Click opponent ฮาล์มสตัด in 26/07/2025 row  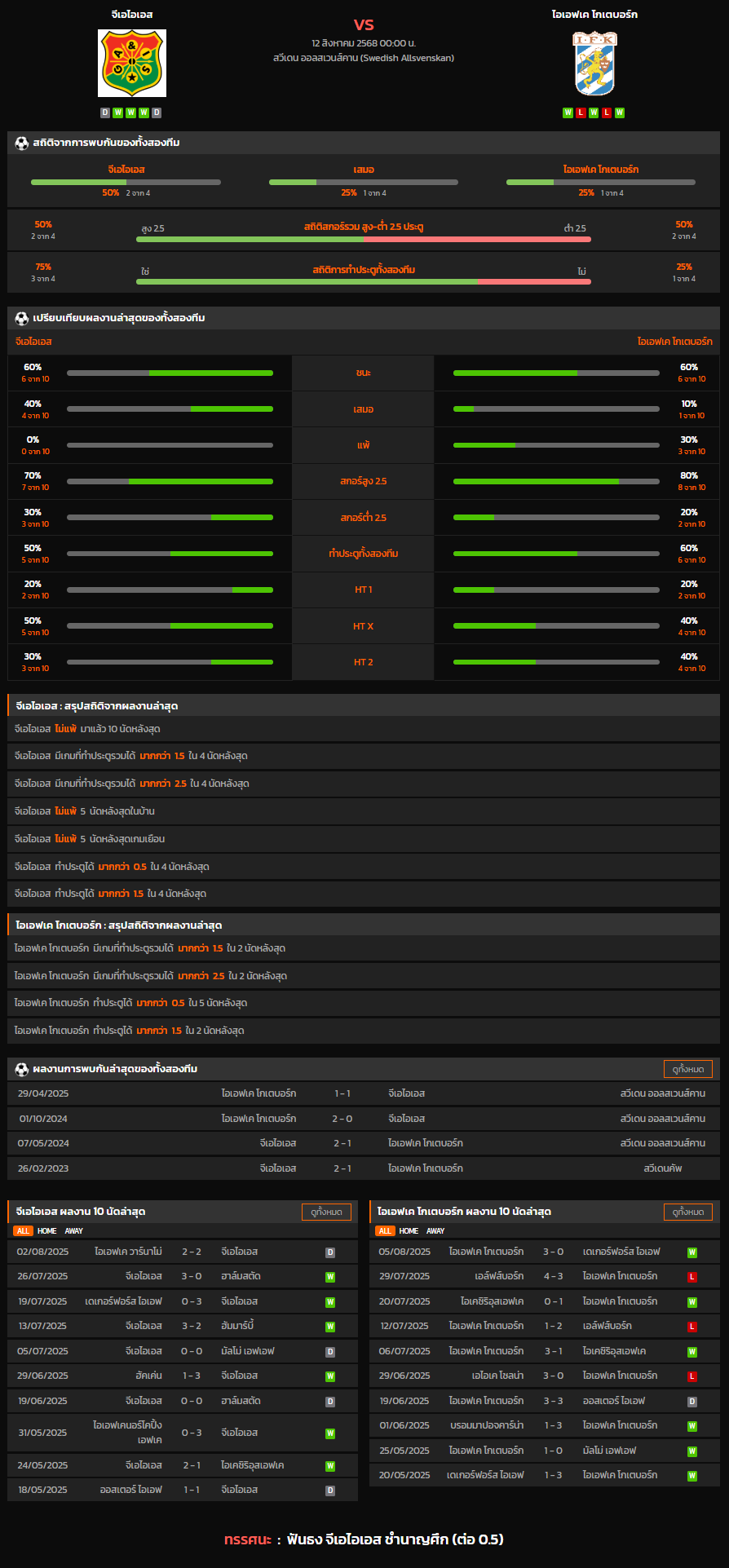coord(241,1277)
